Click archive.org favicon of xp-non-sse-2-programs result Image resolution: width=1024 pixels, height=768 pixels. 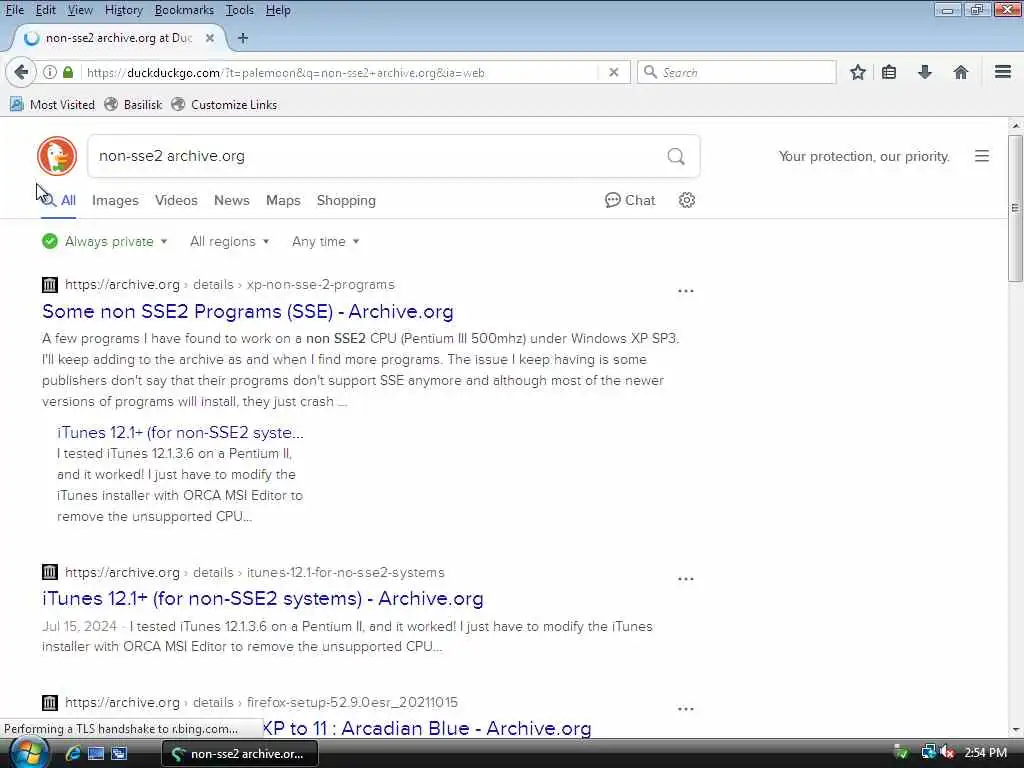[50, 285]
